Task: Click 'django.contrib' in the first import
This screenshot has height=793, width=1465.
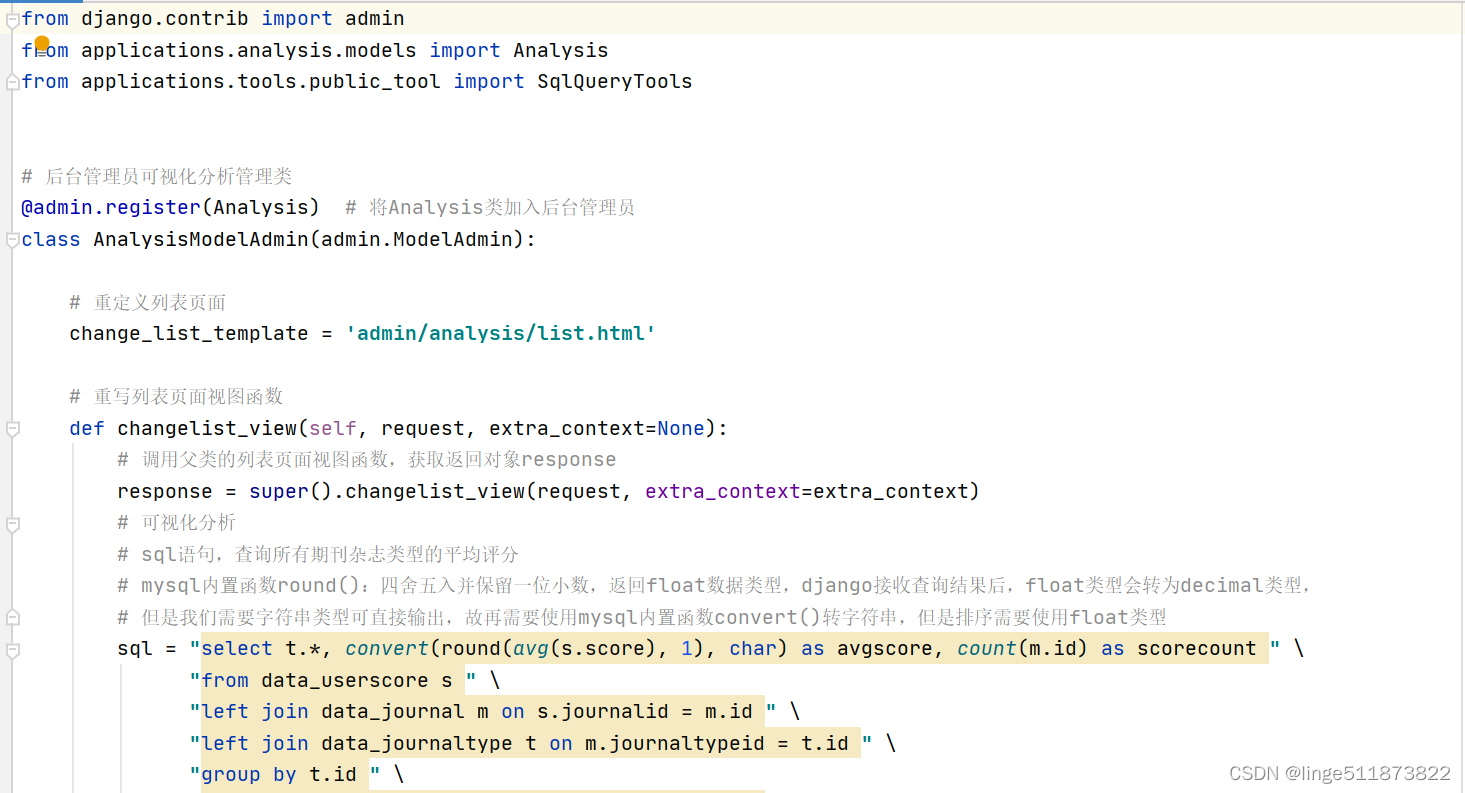Action: [x=165, y=18]
